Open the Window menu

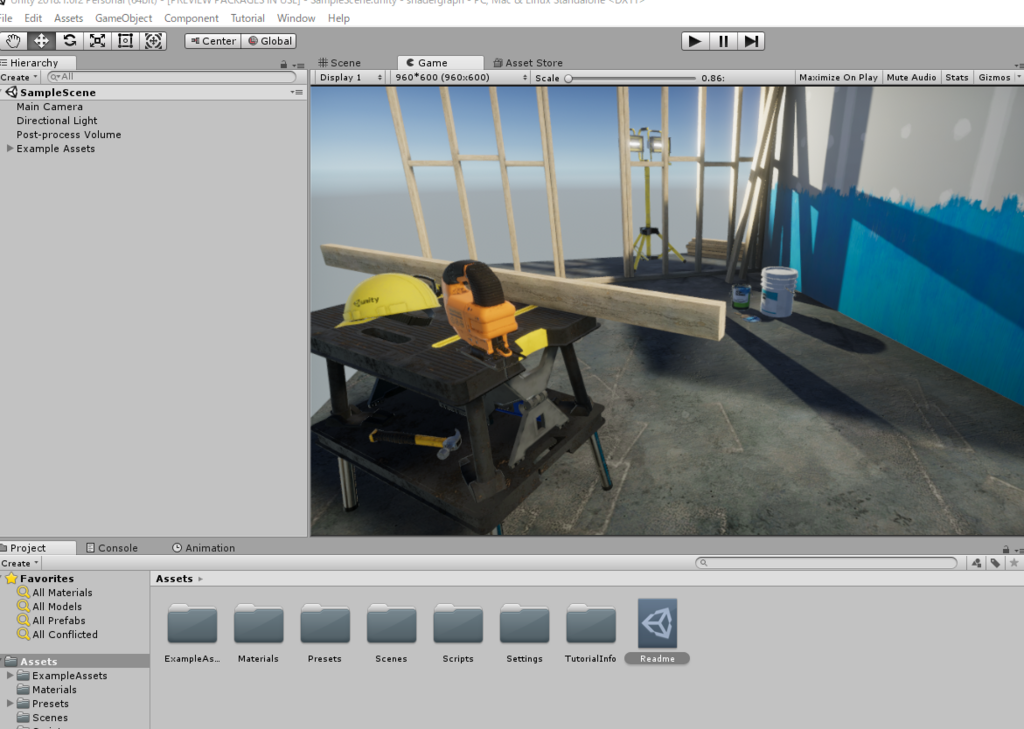pos(296,18)
